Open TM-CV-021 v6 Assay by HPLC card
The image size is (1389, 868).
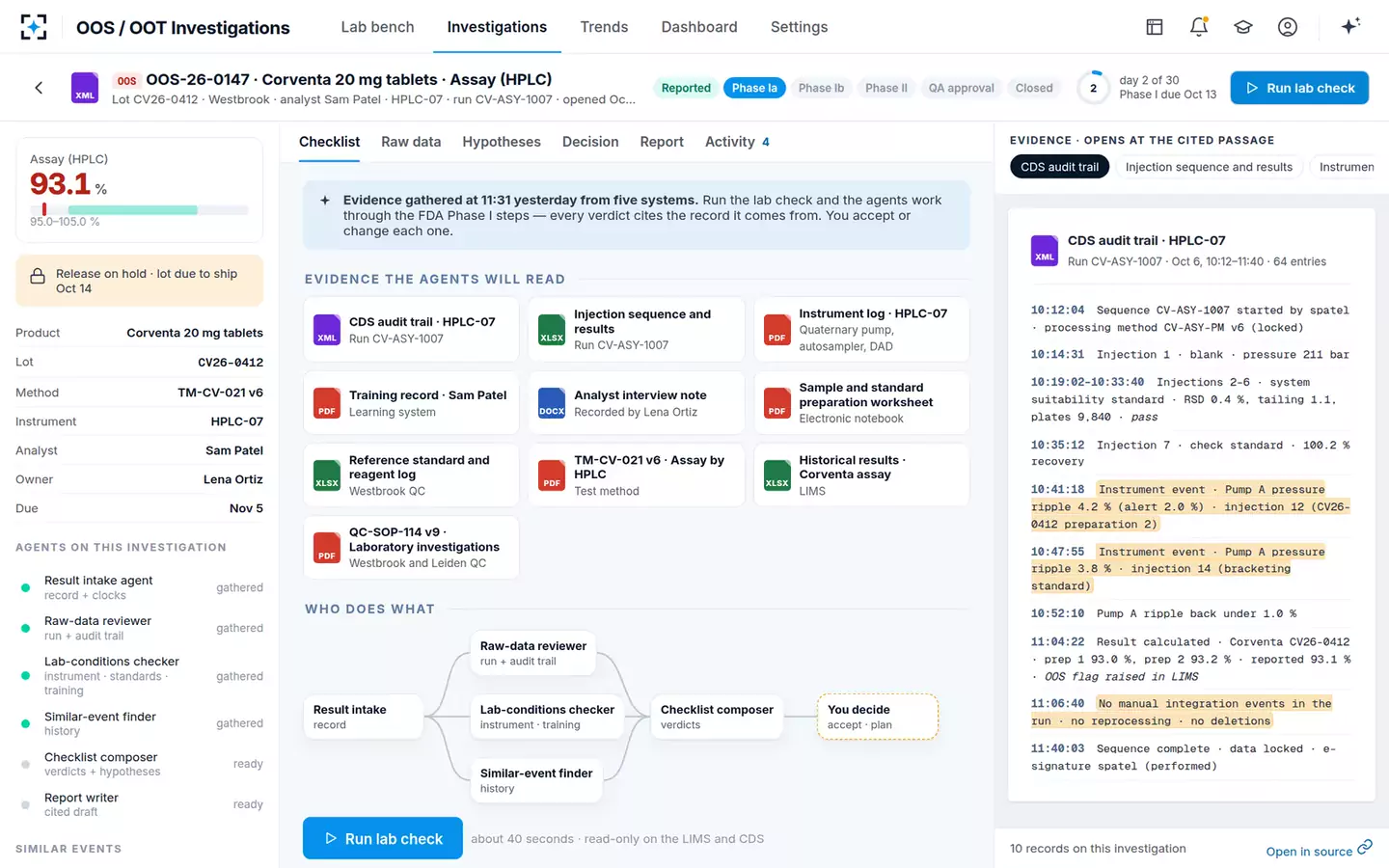[637, 475]
